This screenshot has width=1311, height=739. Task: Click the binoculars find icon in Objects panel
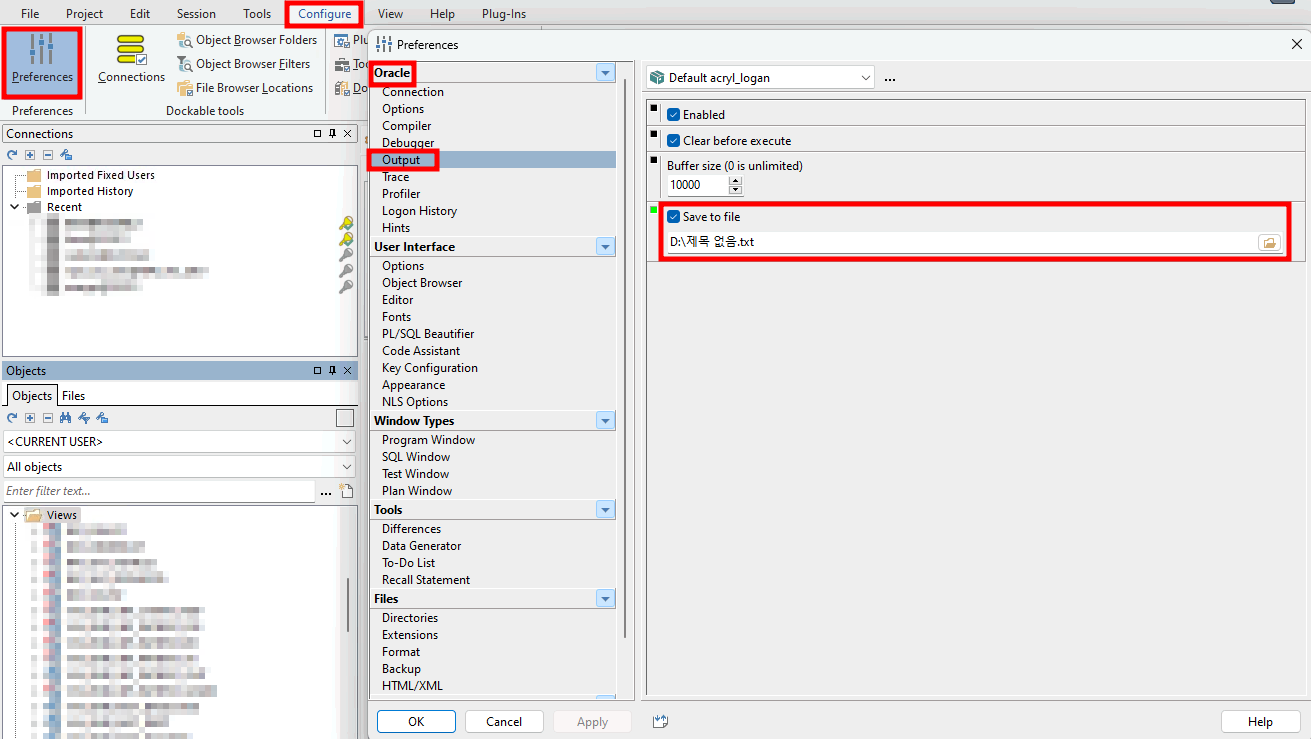click(x=66, y=418)
